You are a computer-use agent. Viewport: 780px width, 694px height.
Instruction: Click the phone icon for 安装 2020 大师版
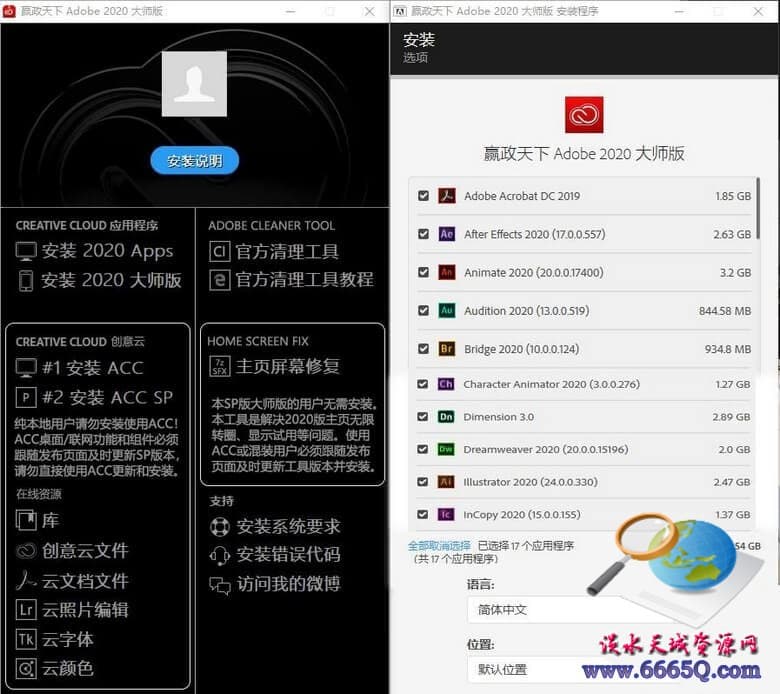pyautogui.click(x=26, y=280)
